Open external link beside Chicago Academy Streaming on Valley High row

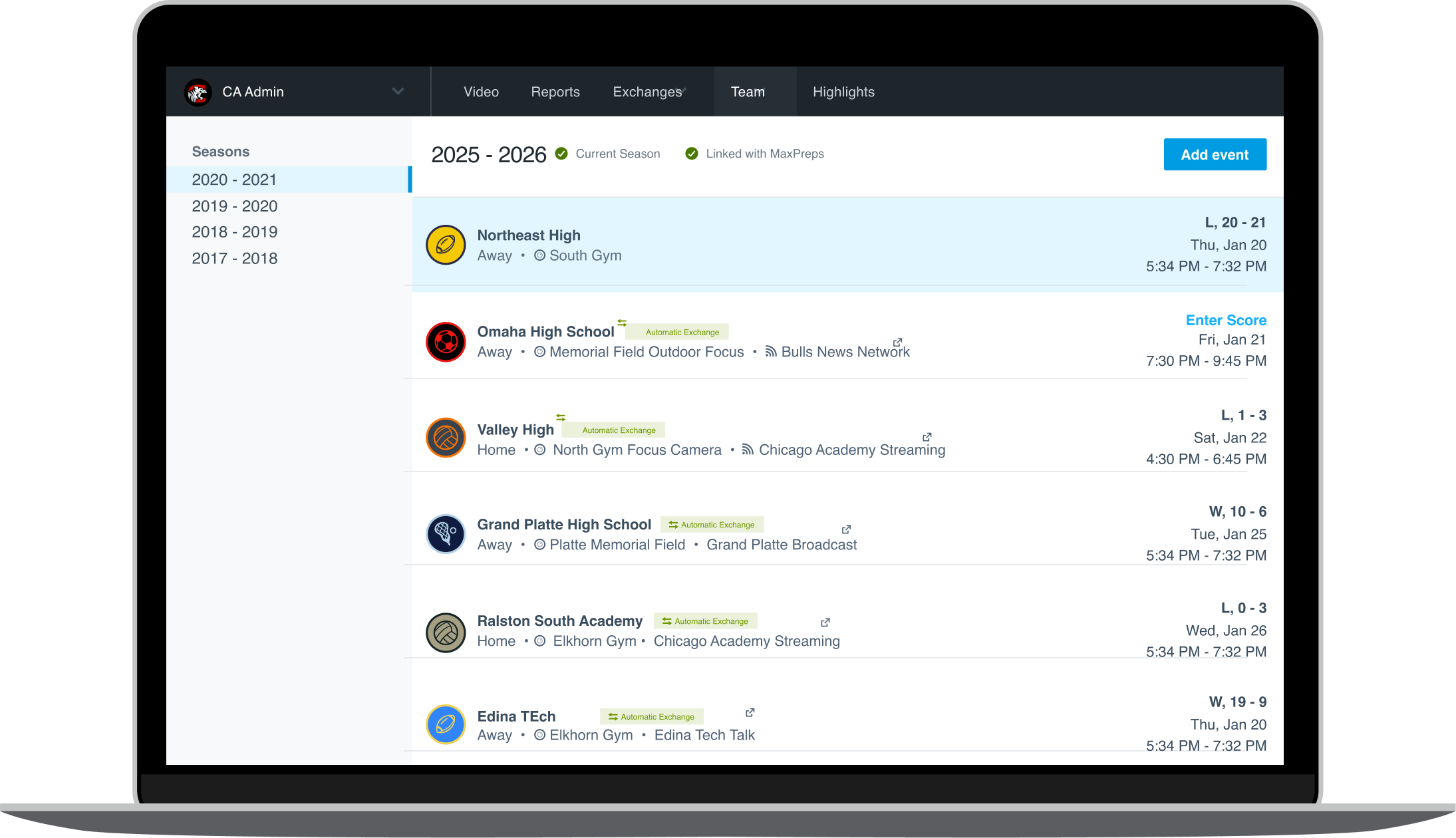[927, 437]
